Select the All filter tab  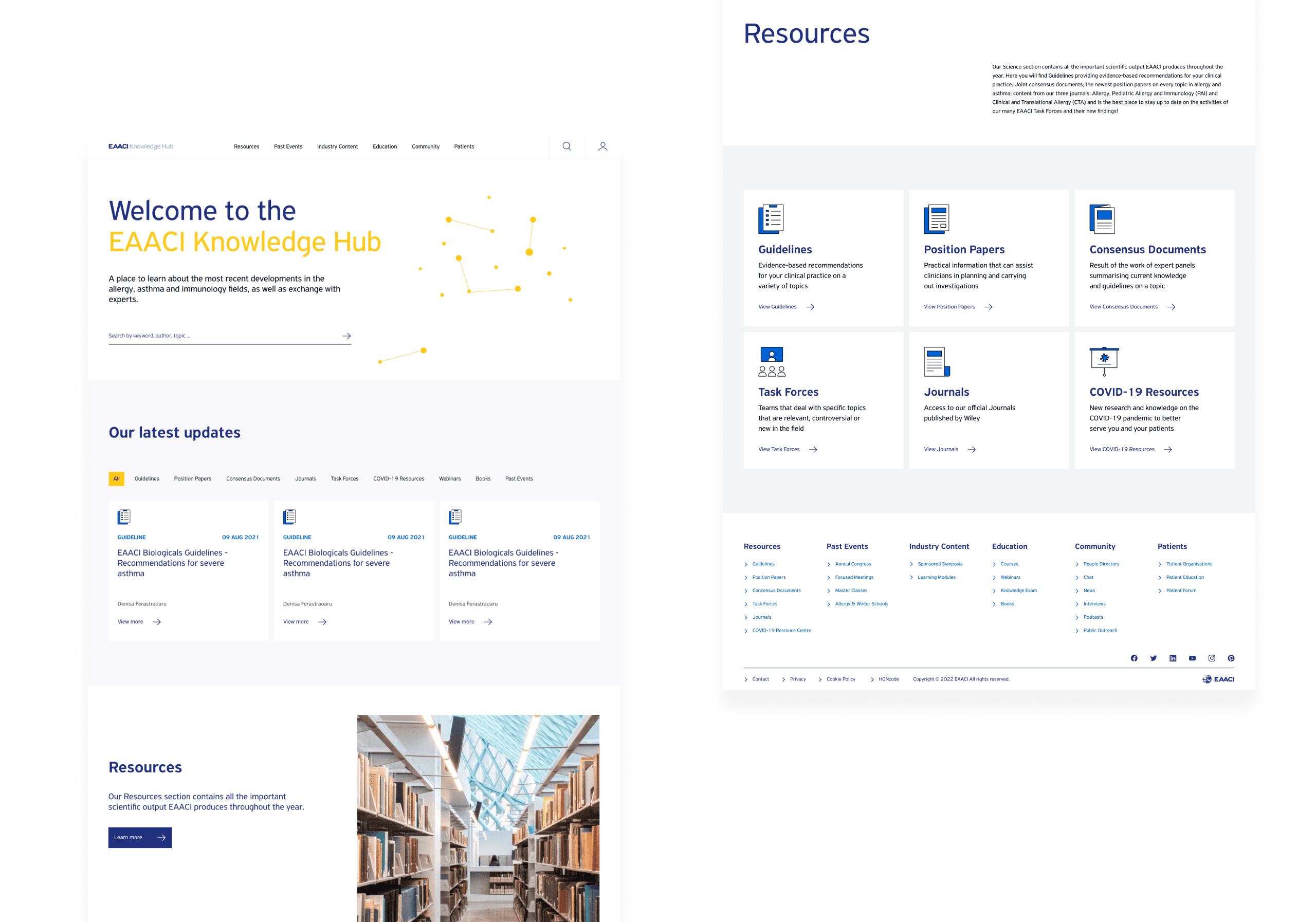[116, 478]
